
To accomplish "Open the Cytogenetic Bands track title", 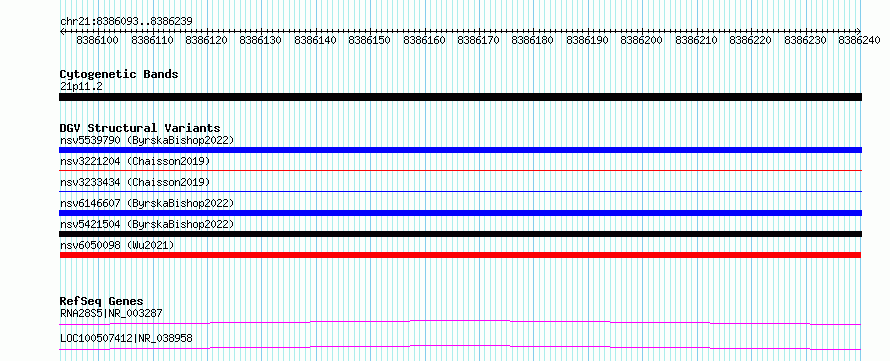I will click(x=119, y=74).
